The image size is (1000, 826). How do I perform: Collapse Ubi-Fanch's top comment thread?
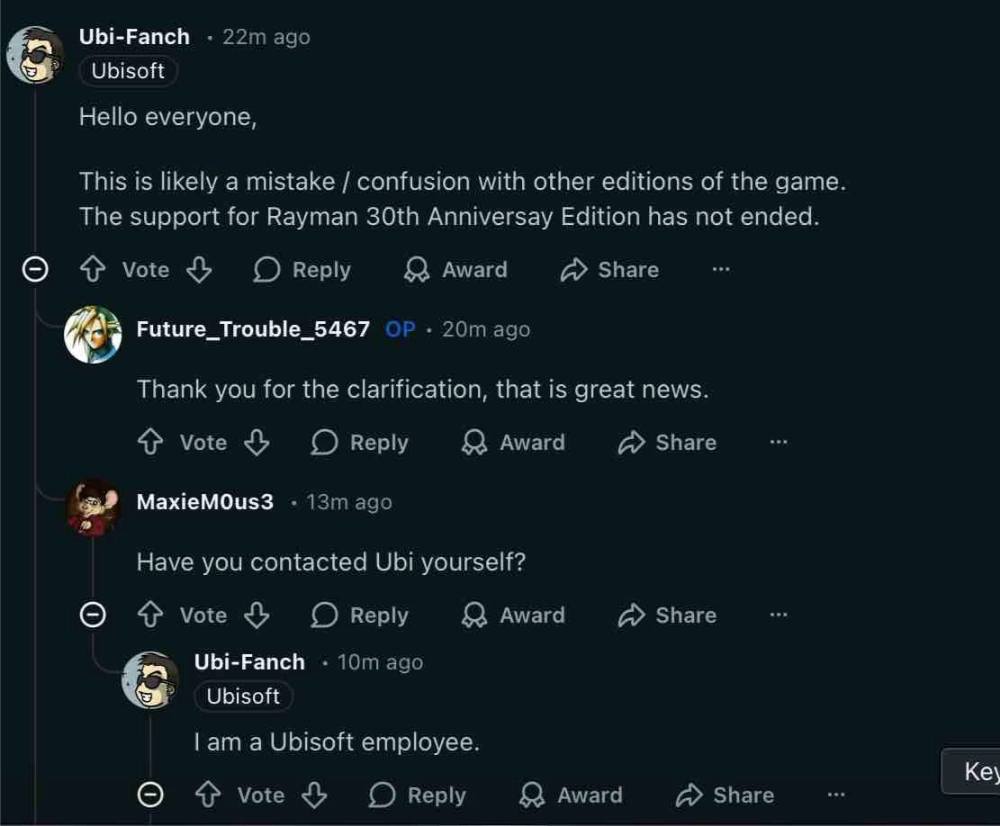click(35, 269)
